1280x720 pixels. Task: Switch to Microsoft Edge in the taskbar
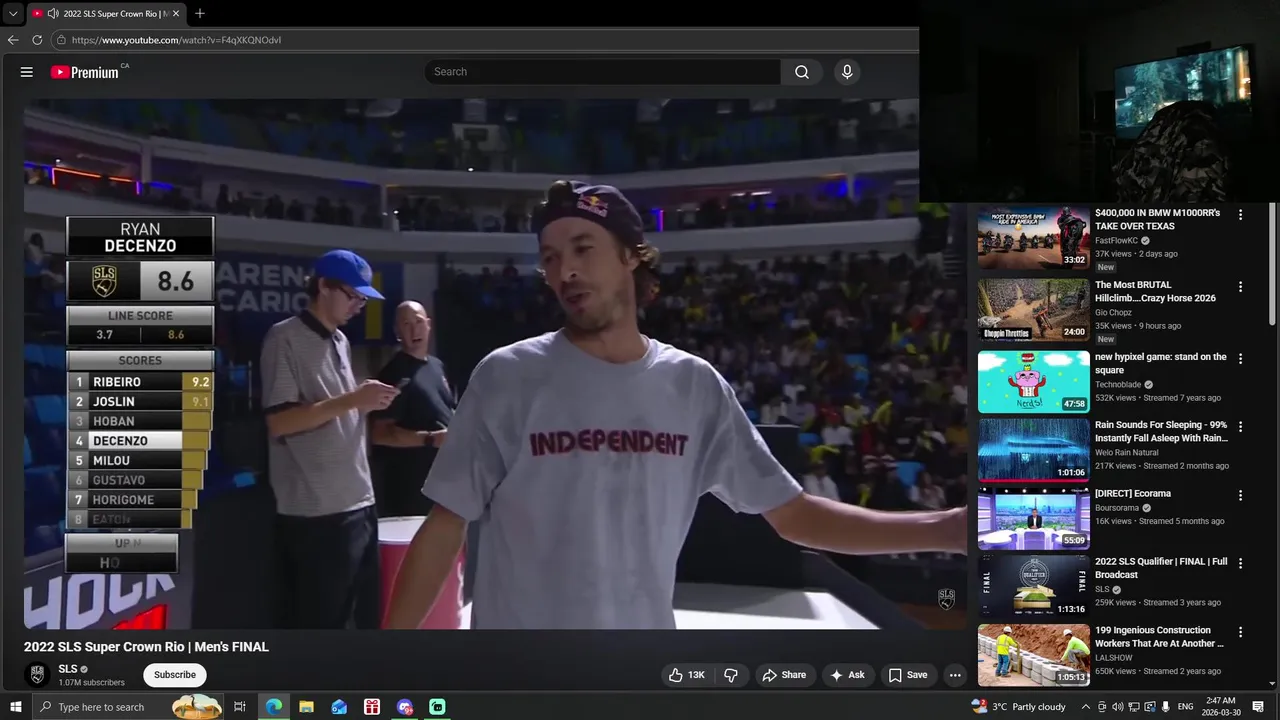(273, 707)
